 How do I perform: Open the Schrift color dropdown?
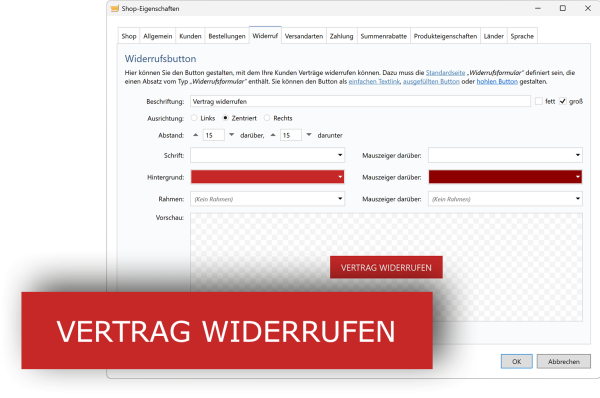(267, 155)
